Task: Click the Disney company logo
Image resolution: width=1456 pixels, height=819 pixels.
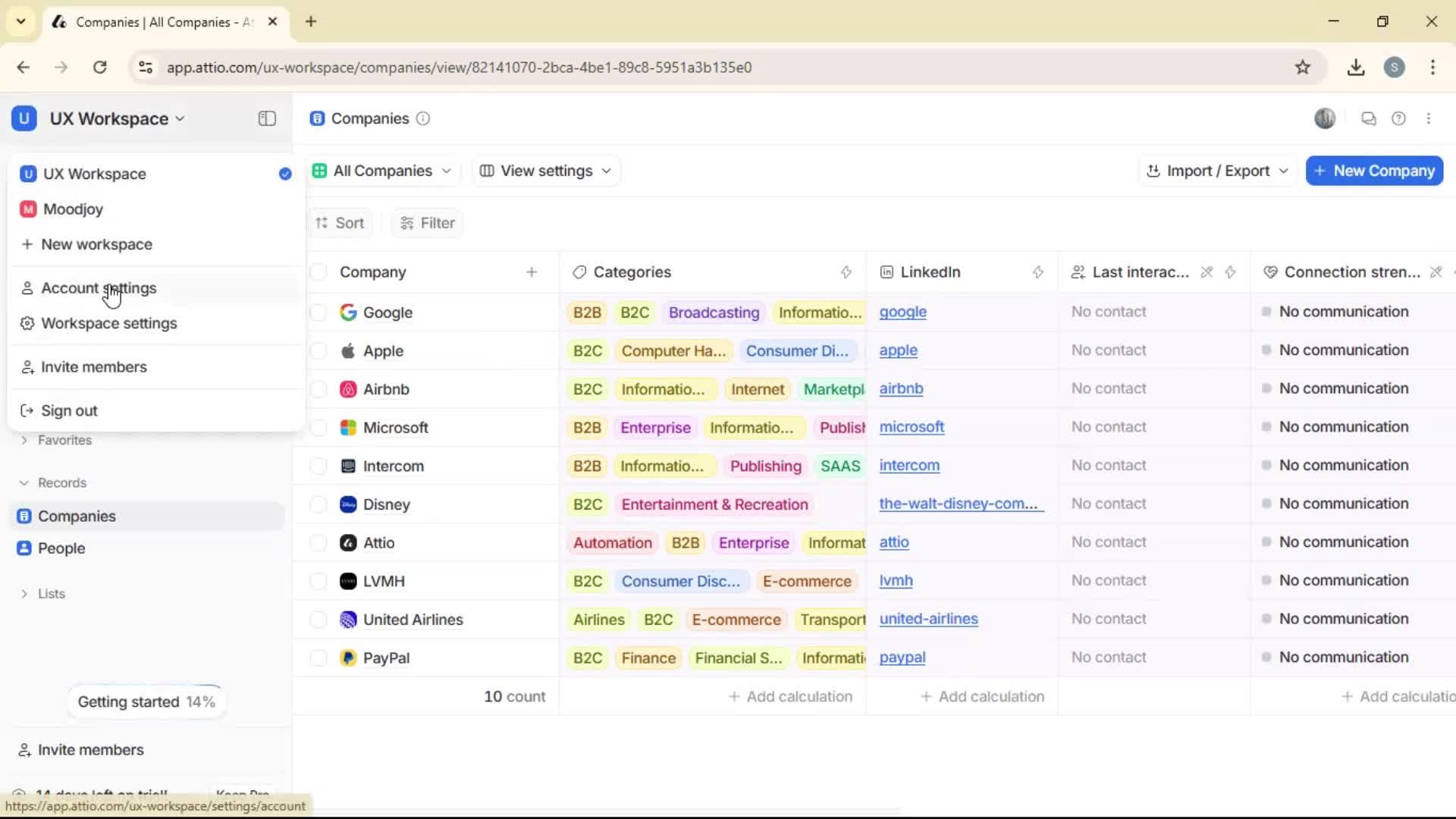Action: 348,504
